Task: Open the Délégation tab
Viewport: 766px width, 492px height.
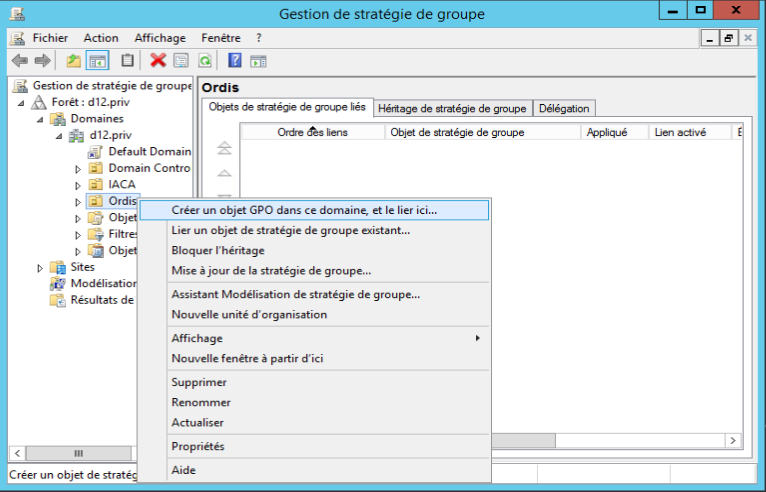Action: [x=565, y=108]
